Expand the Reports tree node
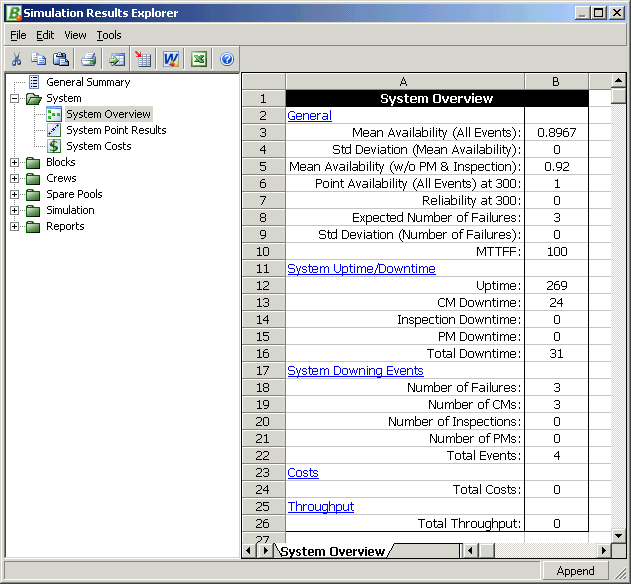 coord(14,227)
